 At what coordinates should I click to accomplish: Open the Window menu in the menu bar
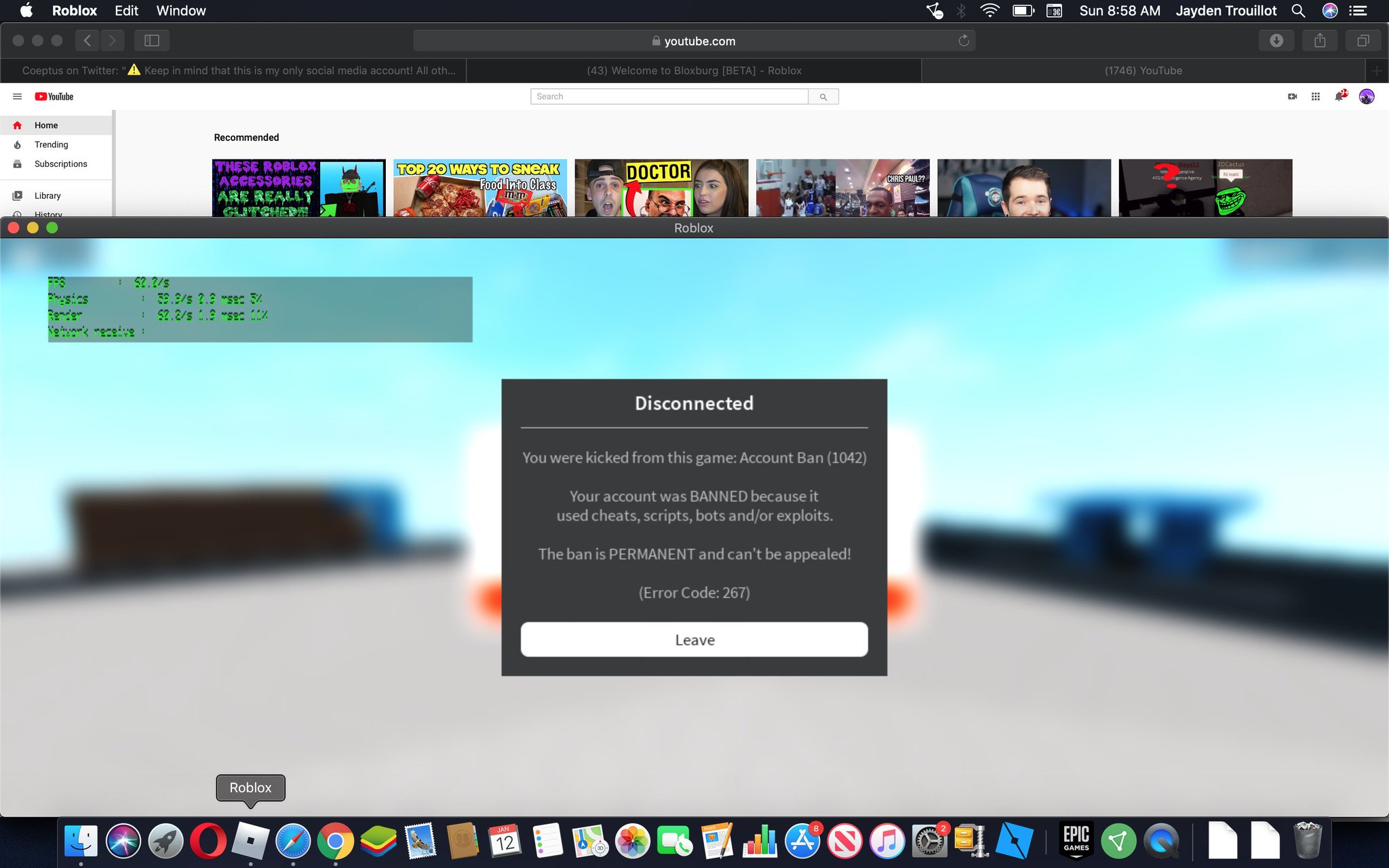pyautogui.click(x=180, y=10)
